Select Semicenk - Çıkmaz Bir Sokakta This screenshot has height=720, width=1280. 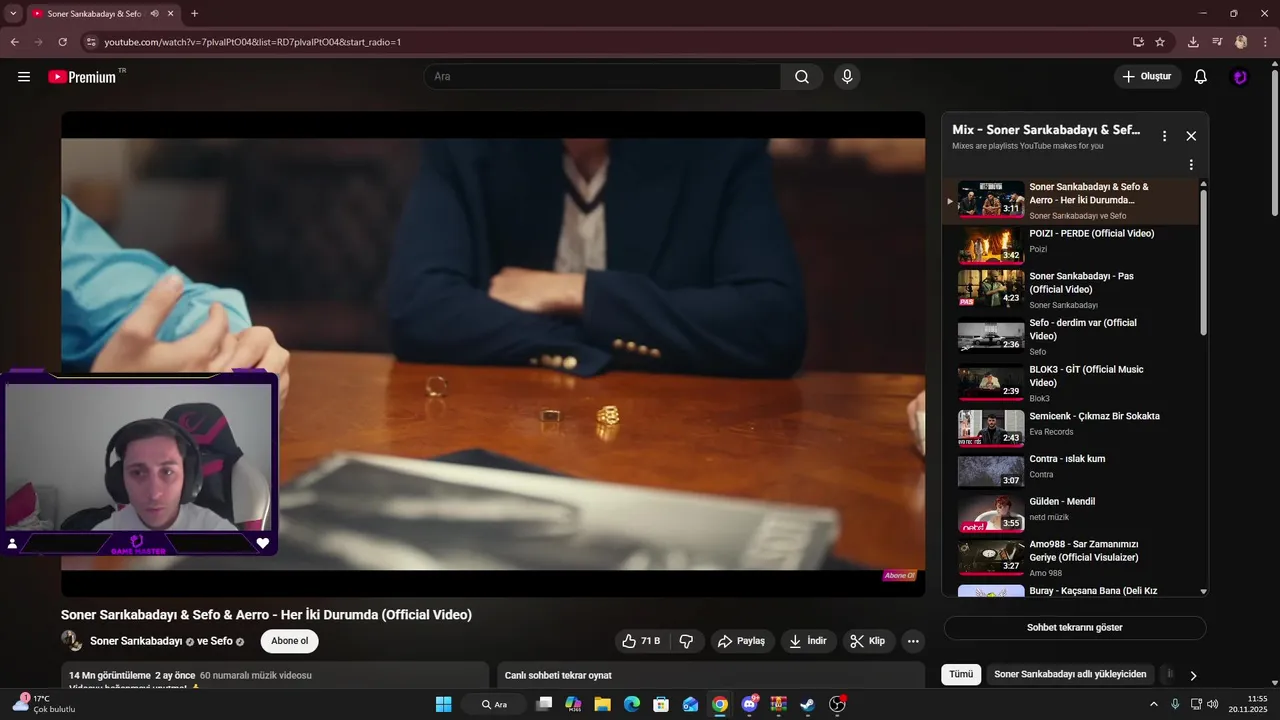(1070, 427)
